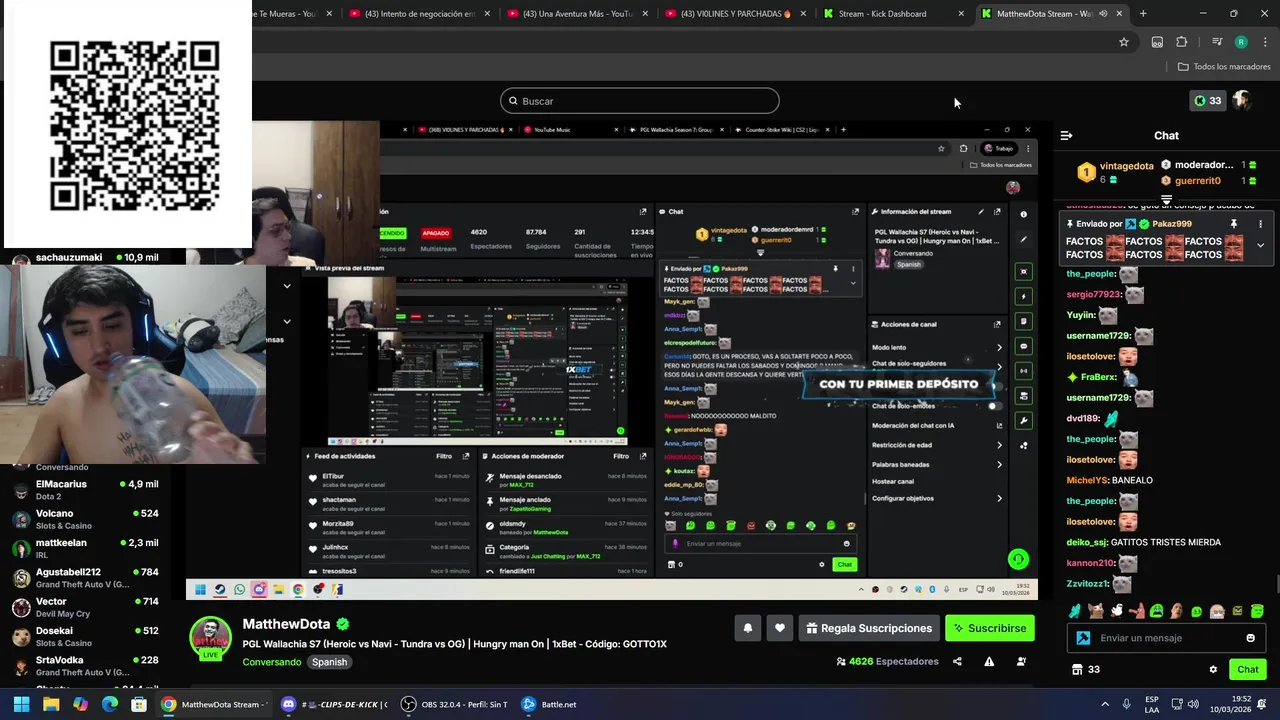The height and width of the screenshot is (720, 1280).
Task: Open Dosekai channel in sidebar
Action: 85,637
